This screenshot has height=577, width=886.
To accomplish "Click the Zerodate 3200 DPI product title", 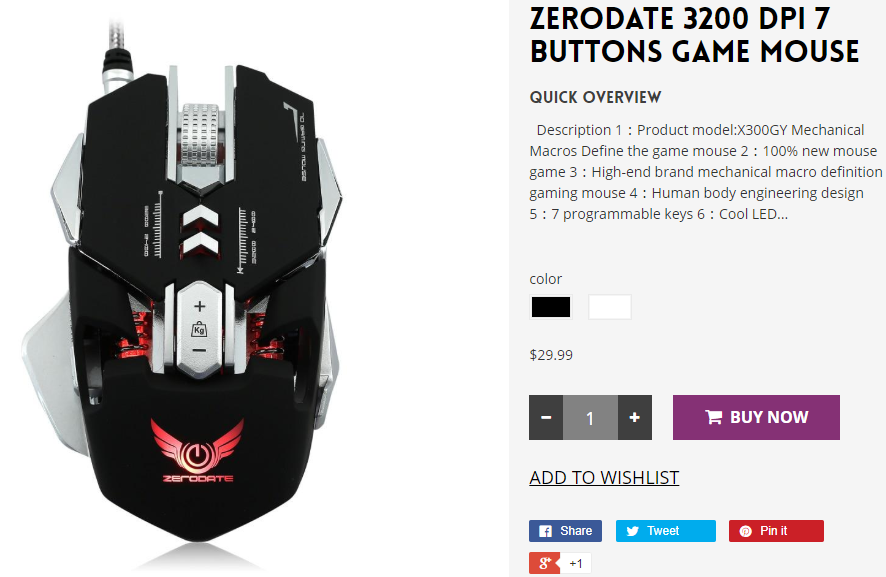I will 694,35.
